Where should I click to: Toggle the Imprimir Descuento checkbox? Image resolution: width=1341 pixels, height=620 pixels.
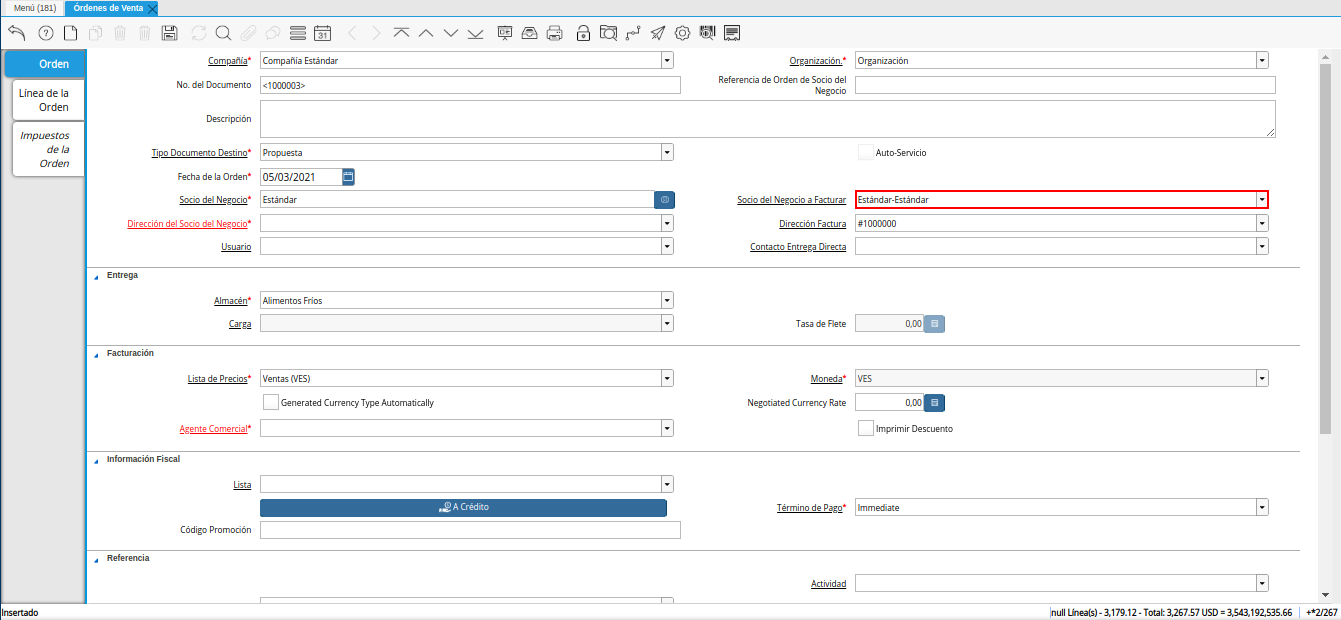coord(866,428)
